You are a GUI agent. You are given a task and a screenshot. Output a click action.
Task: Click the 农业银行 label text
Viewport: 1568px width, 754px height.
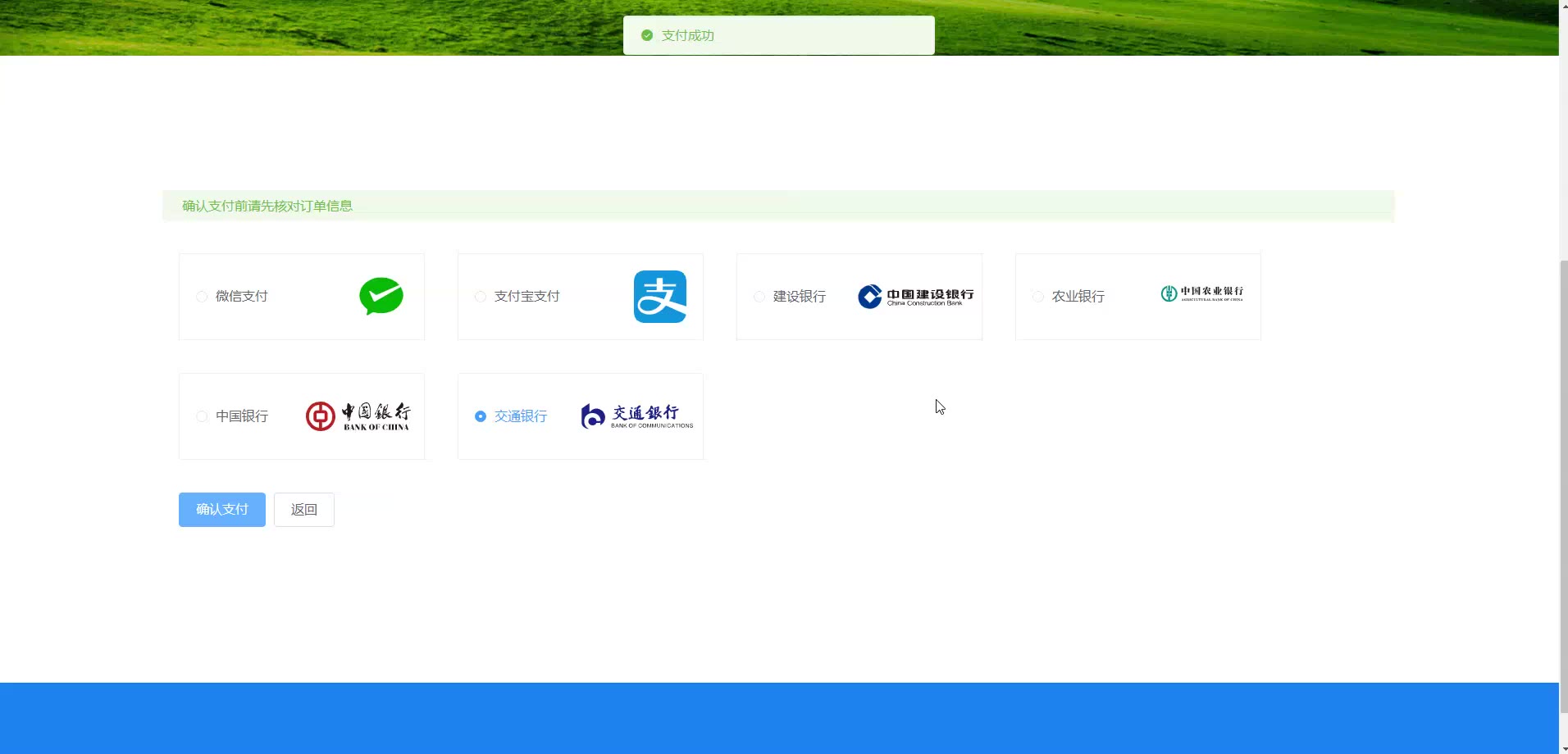1078,297
